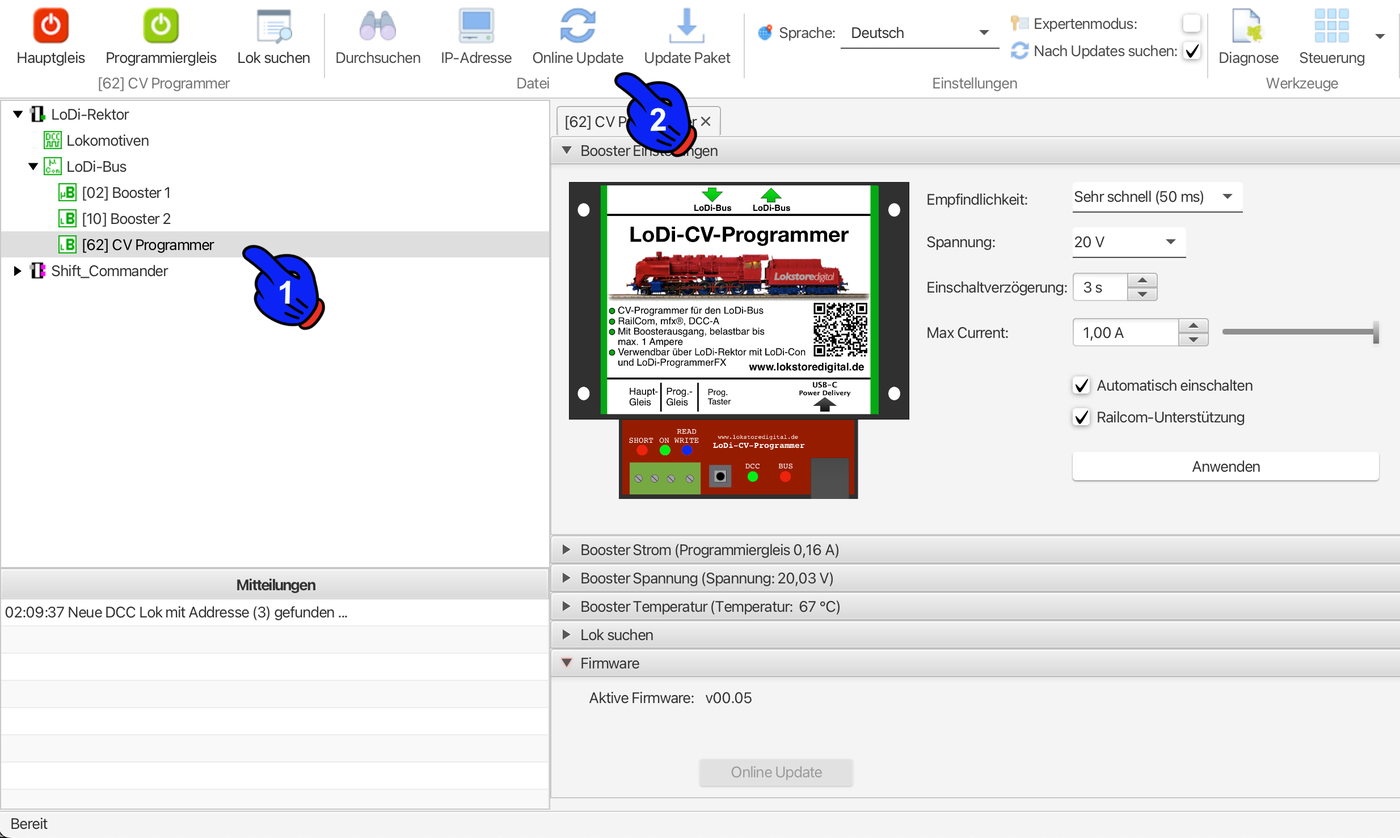The image size is (1400, 838).
Task: Click the disabled Online Update button under Firmware
Action: pyautogui.click(x=776, y=772)
